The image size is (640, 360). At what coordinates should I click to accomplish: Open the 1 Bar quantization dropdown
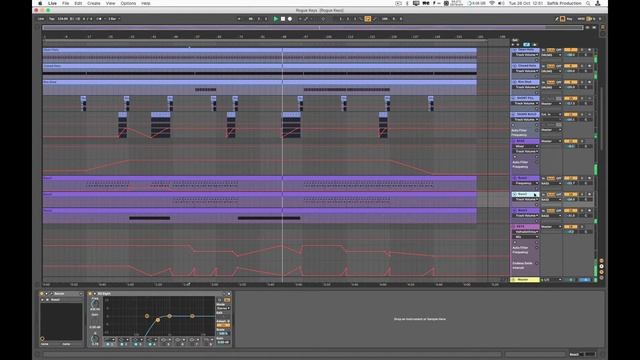click(x=113, y=19)
